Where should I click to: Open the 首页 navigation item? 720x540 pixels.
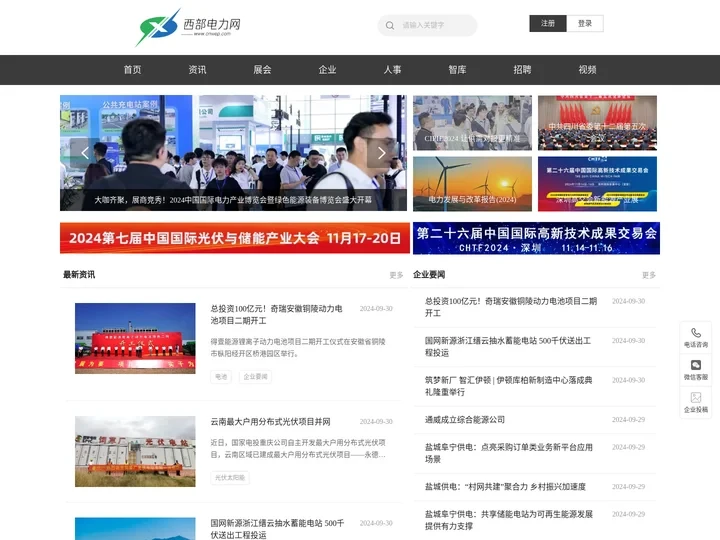[x=132, y=70]
